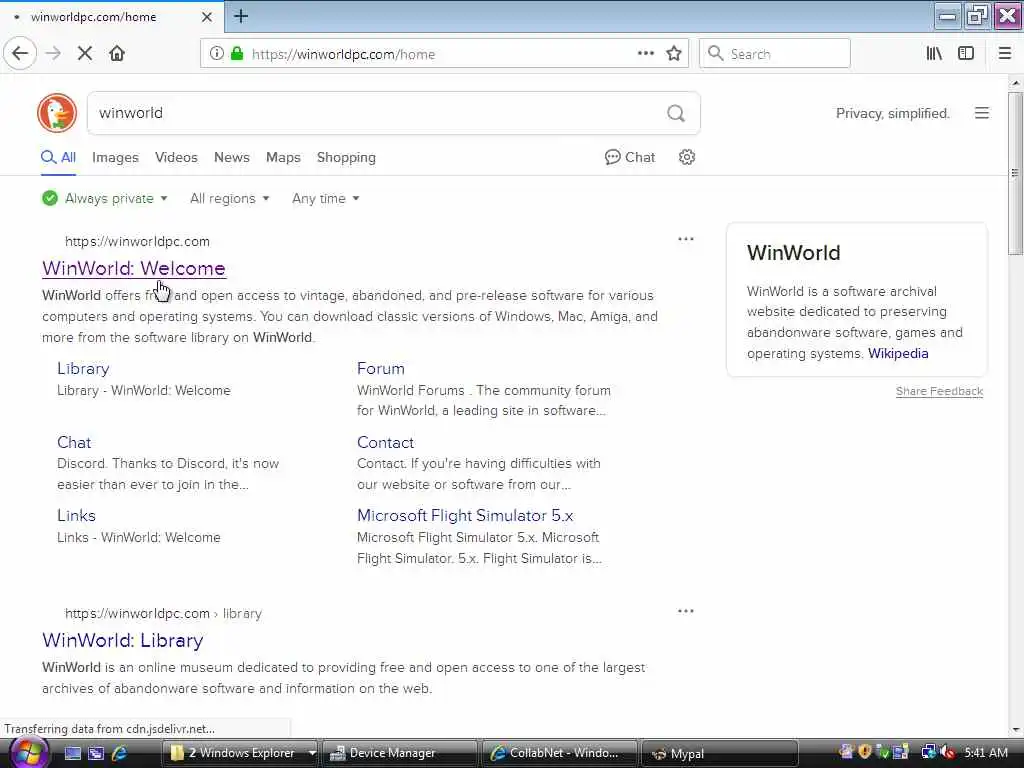Open the browser home page

[x=117, y=54]
